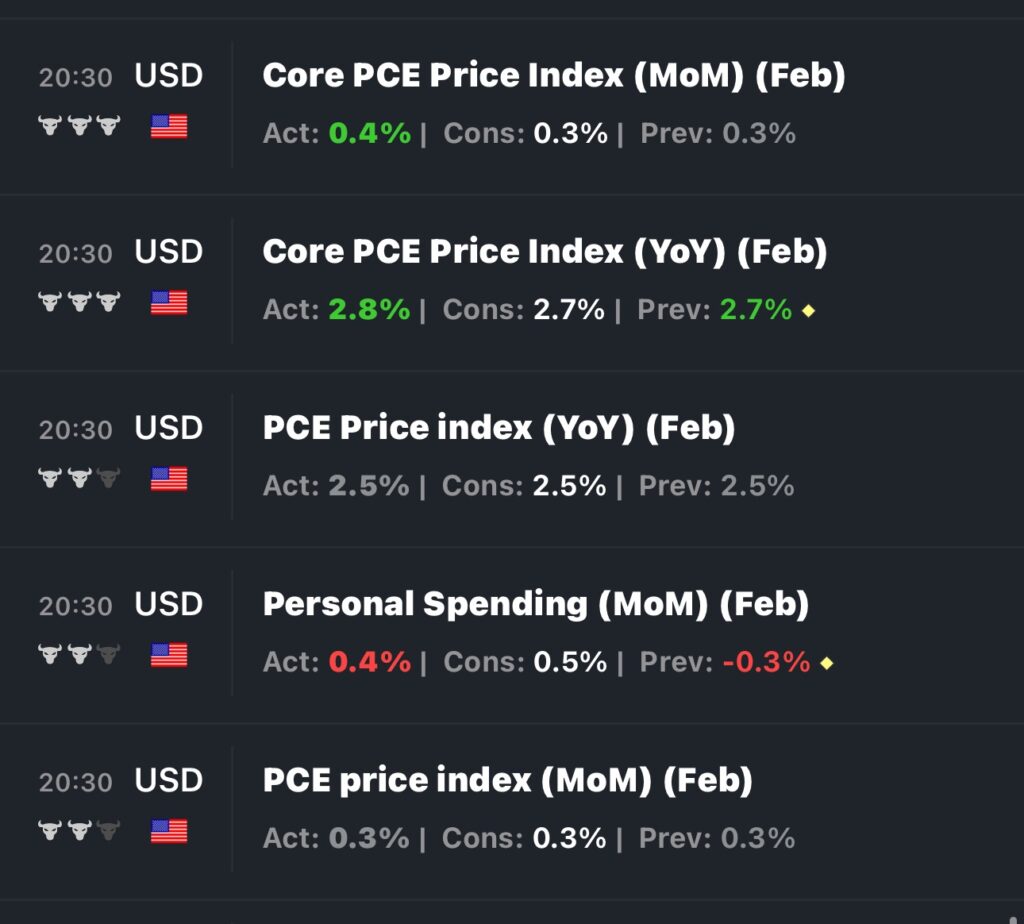
Task: Click red previous value -0.3%
Action: [x=765, y=662]
